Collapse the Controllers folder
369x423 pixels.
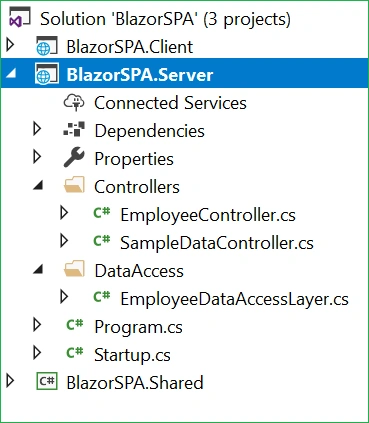pos(38,185)
